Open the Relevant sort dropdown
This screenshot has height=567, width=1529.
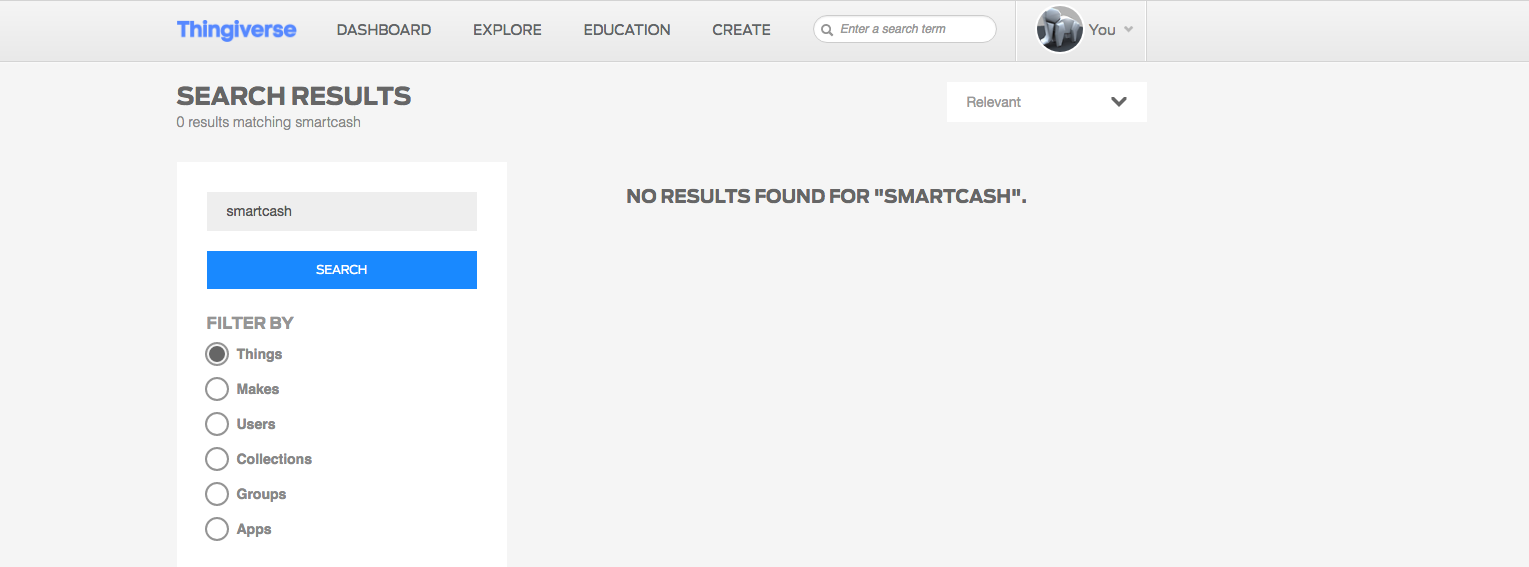tap(1047, 102)
